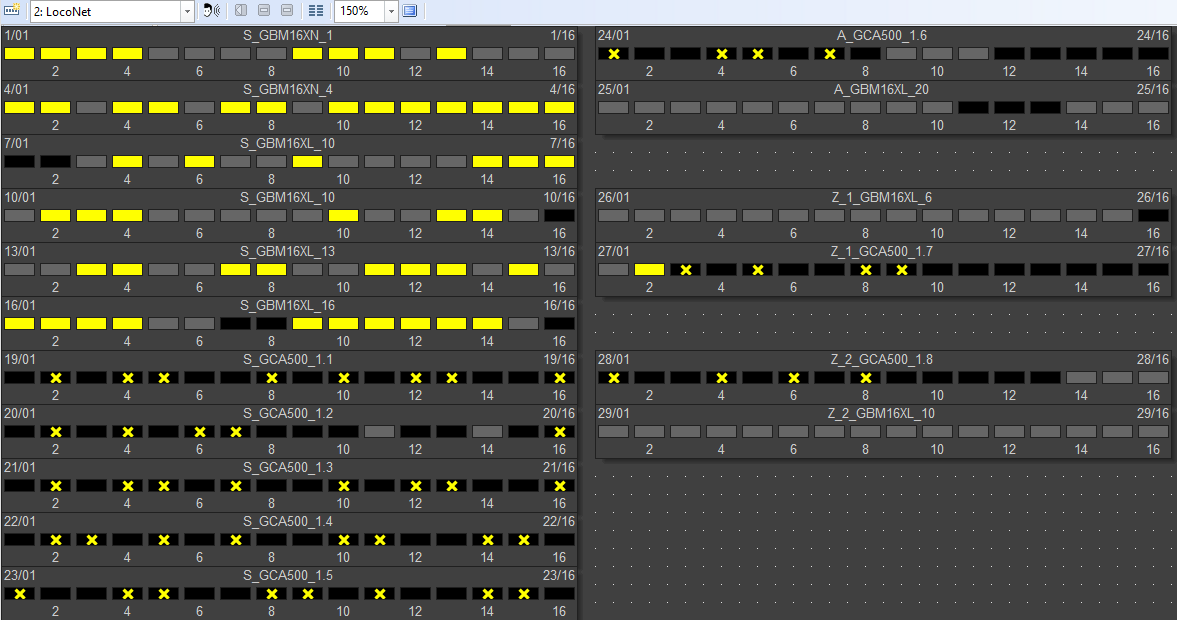Click the blue columns layout icon
The height and width of the screenshot is (620, 1177).
316,11
